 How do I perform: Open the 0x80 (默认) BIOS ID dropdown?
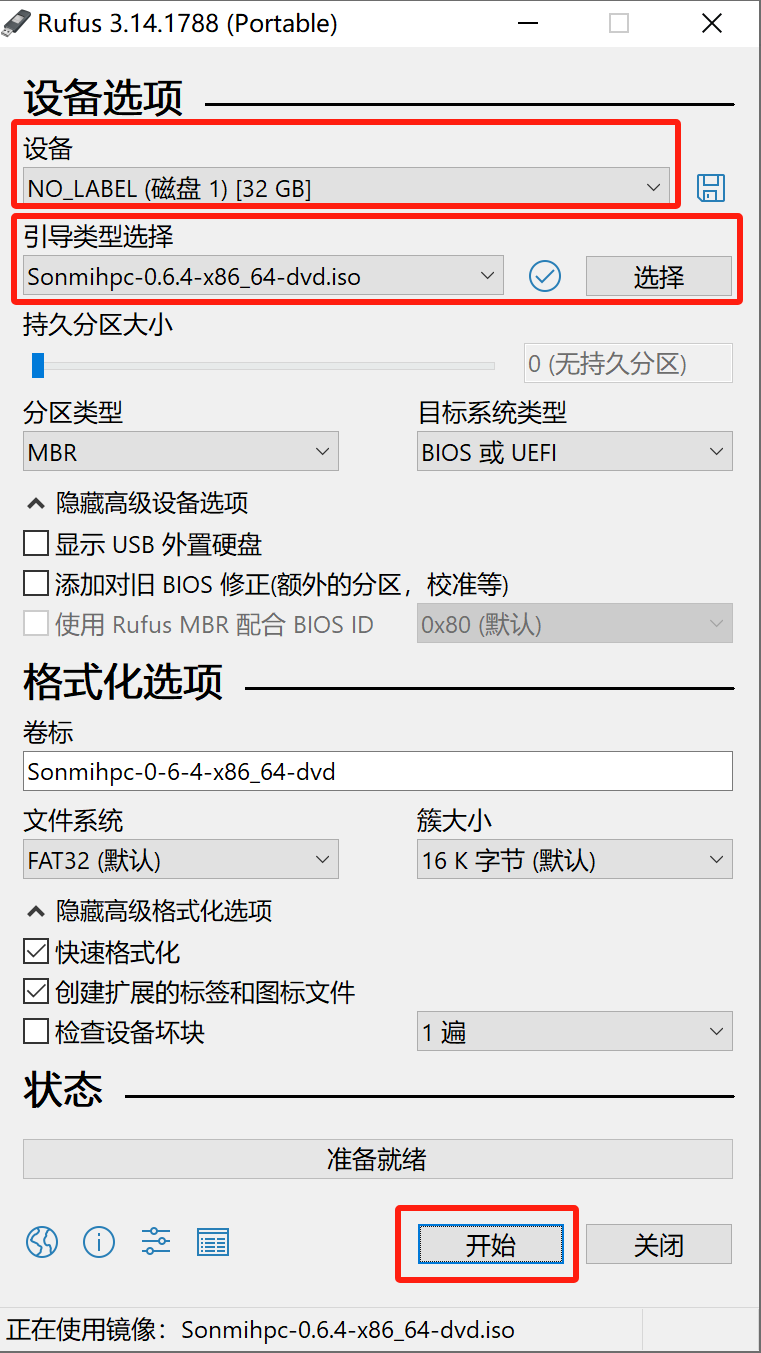tap(575, 624)
